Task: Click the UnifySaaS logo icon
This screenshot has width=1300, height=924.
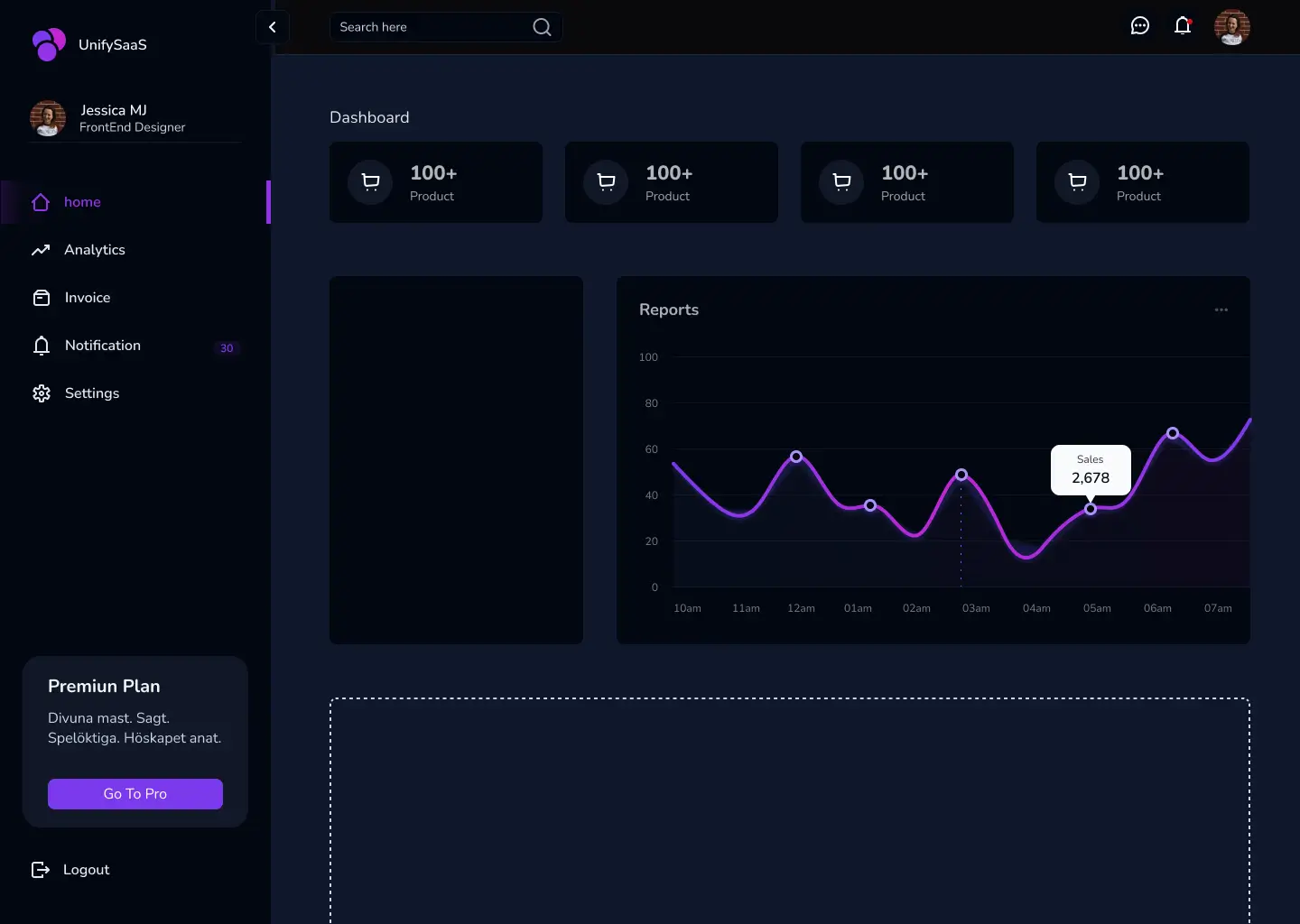Action: pyautogui.click(x=49, y=44)
